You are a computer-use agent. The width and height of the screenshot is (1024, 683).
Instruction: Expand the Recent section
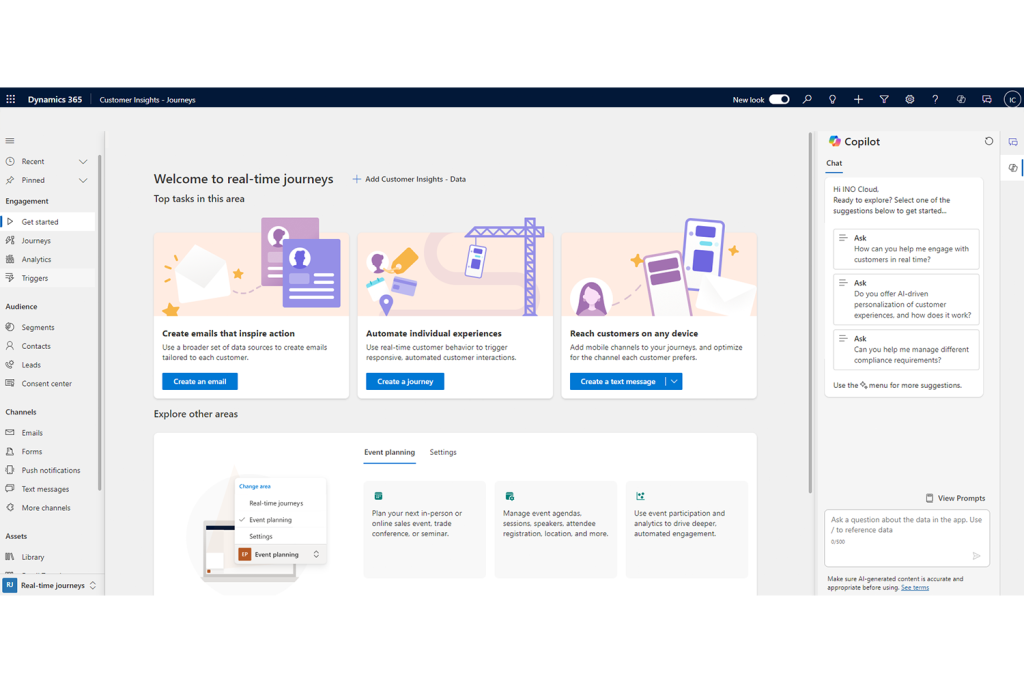83,161
